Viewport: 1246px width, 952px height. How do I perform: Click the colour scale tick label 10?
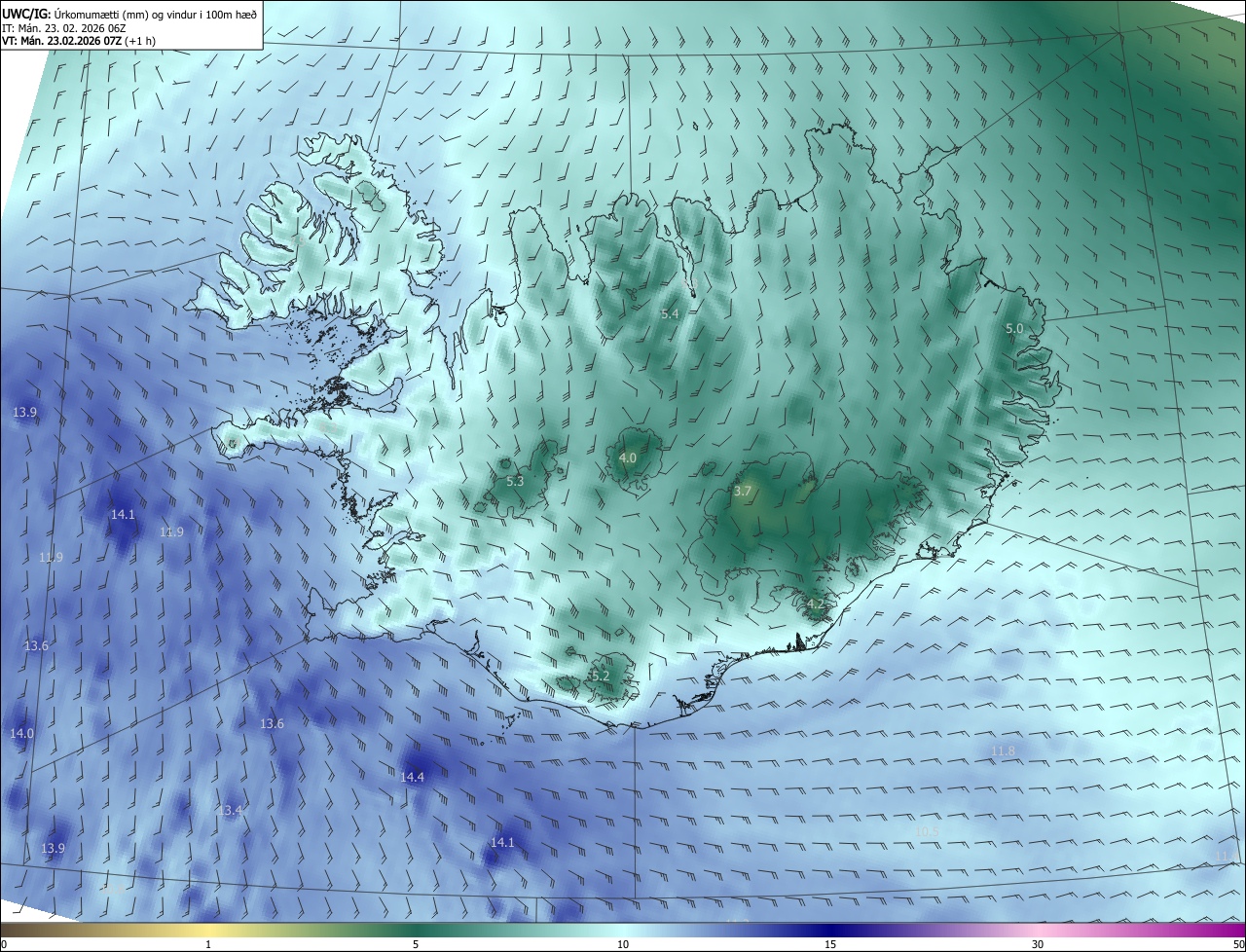[x=623, y=944]
